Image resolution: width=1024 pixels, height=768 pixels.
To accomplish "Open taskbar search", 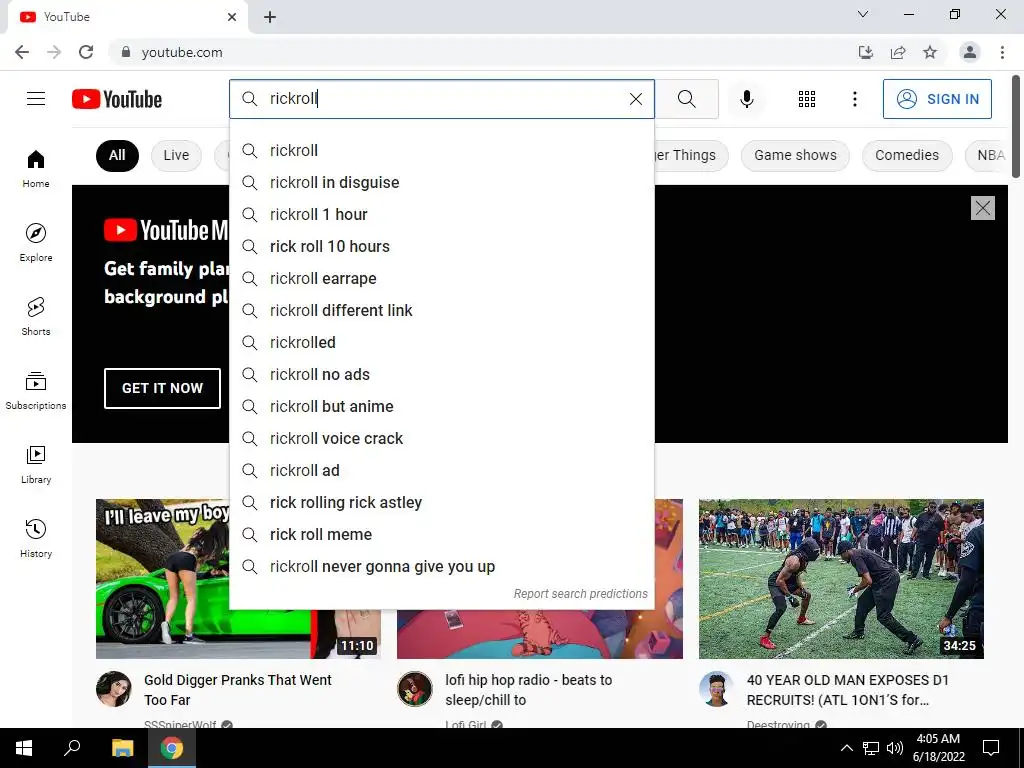I will click(x=72, y=748).
